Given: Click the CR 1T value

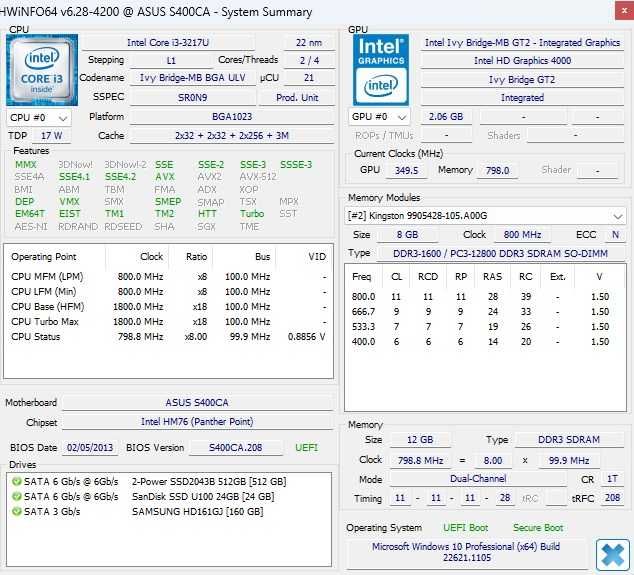Looking at the screenshot, I should pyautogui.click(x=613, y=479).
